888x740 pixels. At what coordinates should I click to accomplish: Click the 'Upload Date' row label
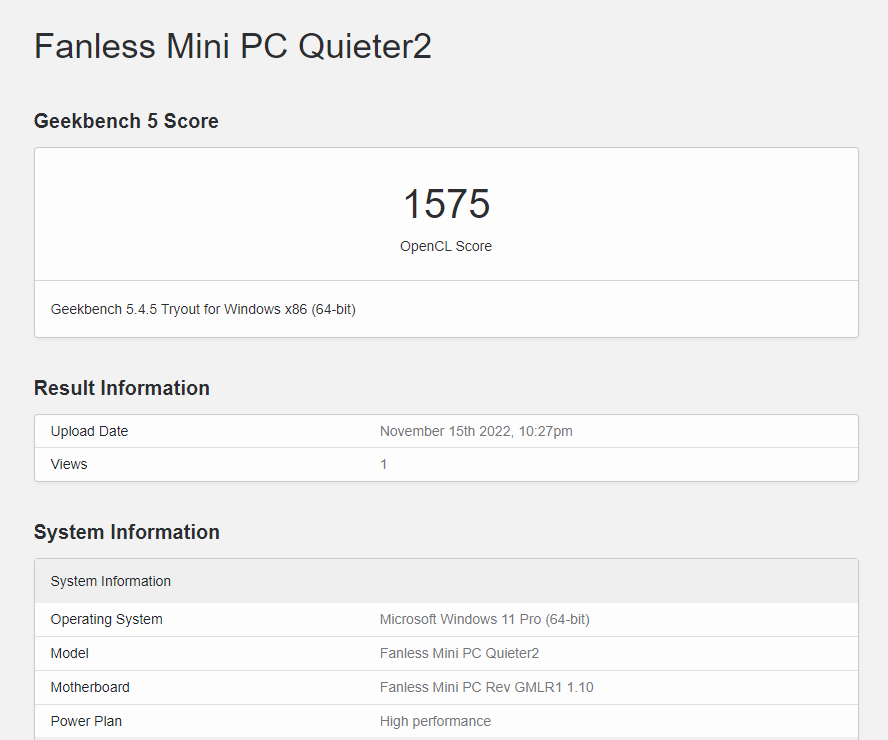pyautogui.click(x=89, y=431)
